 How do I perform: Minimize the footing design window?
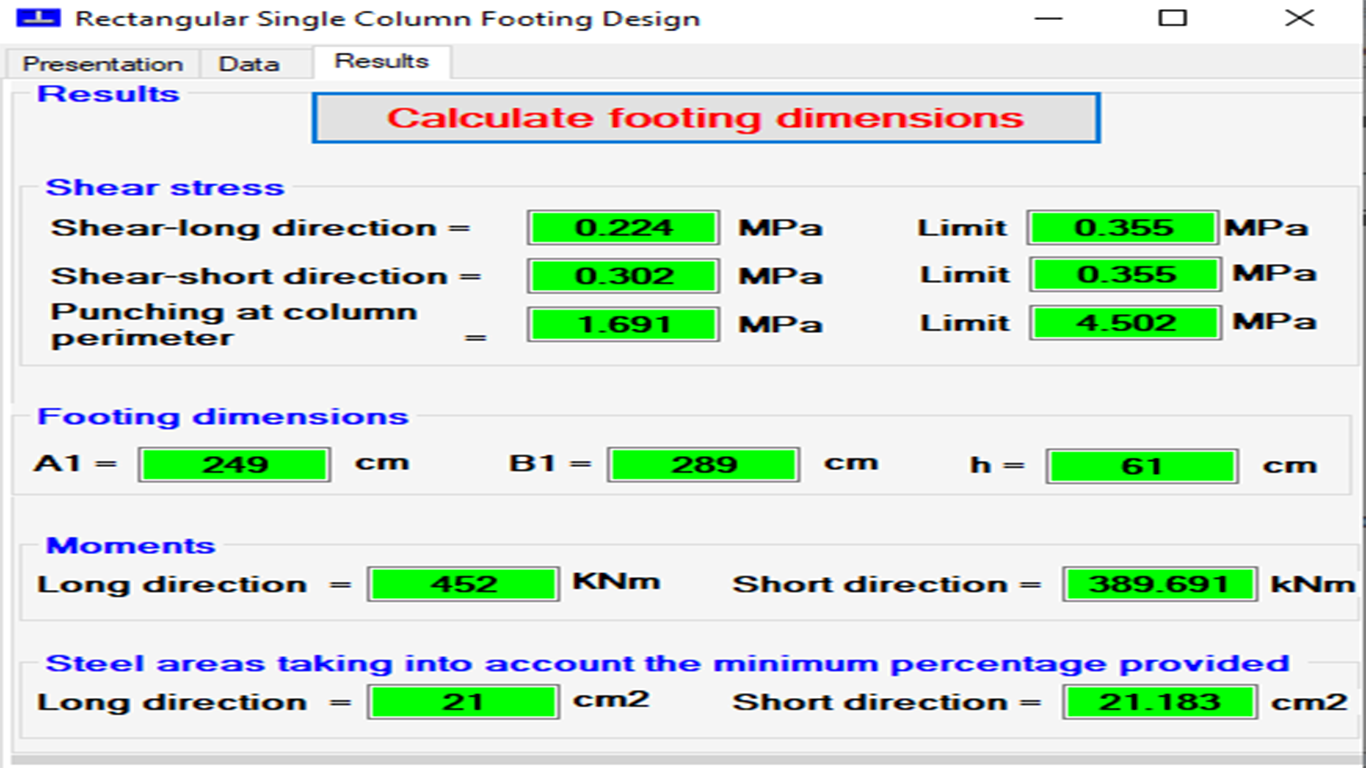[1048, 18]
